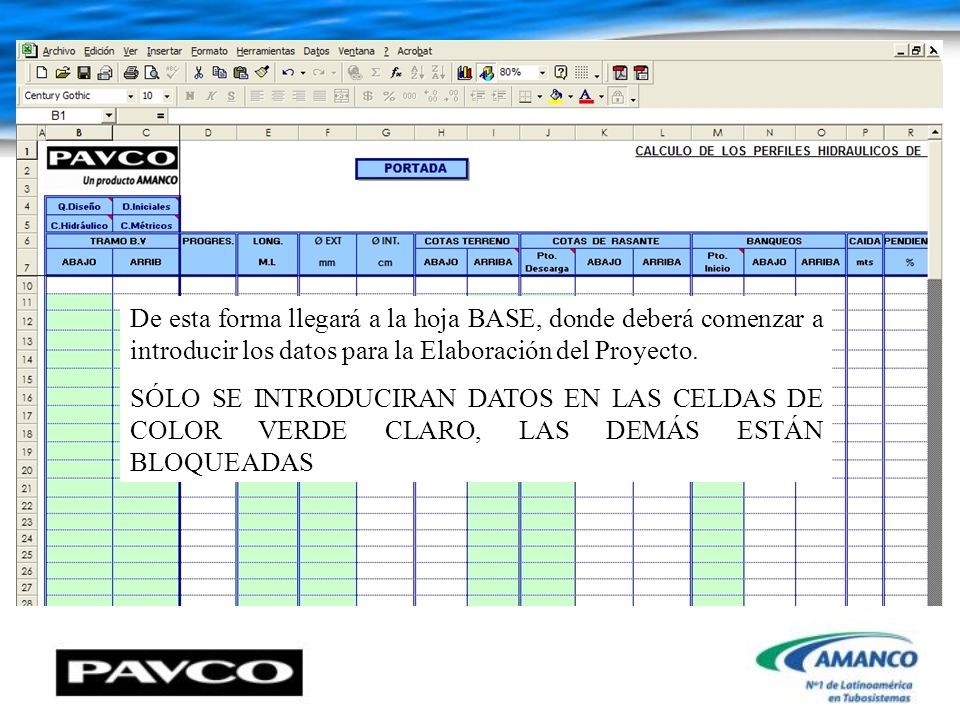This screenshot has width=960, height=720.
Task: Click the vertical scrollbar up arrow
Action: (x=935, y=132)
